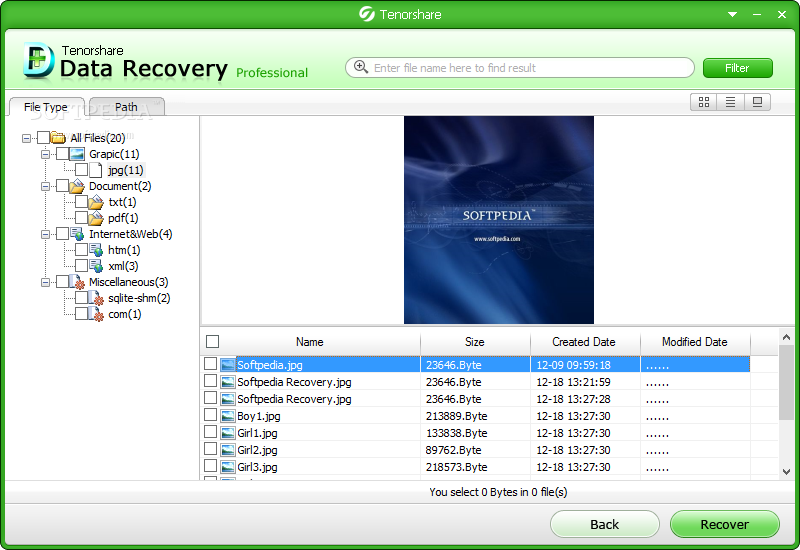Click the Tenorshare Data Recovery logo
This screenshot has height=550, width=800.
[x=38, y=61]
